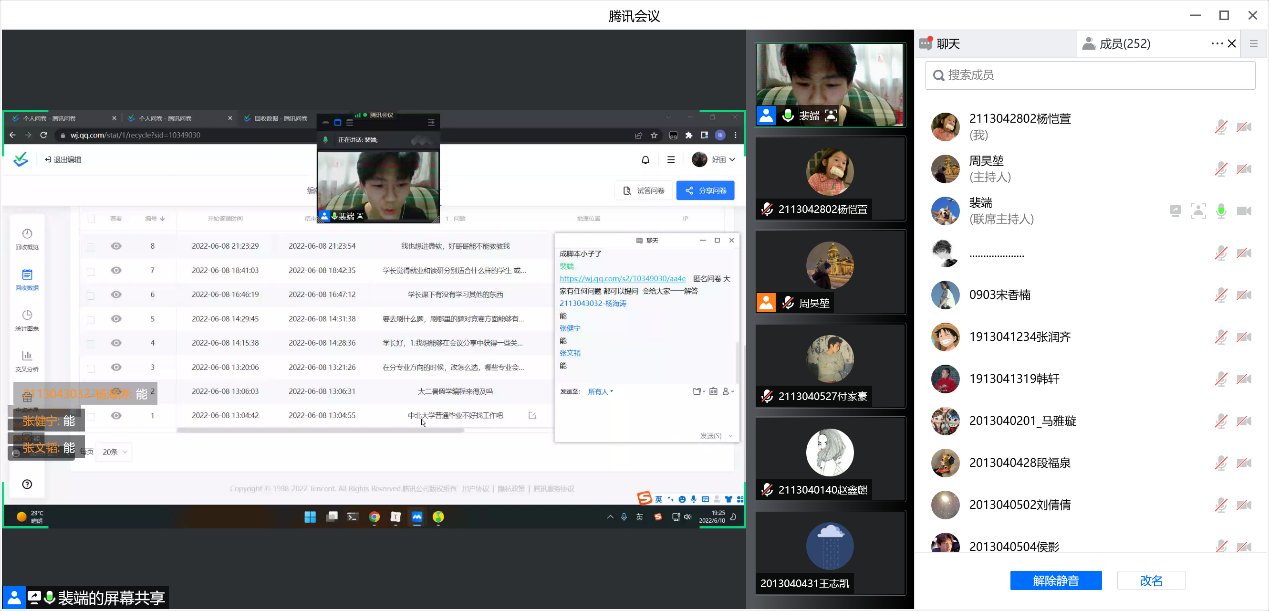The height and width of the screenshot is (611, 1269).
Task: Open the three-dot more options on members tab
Action: [1216, 43]
